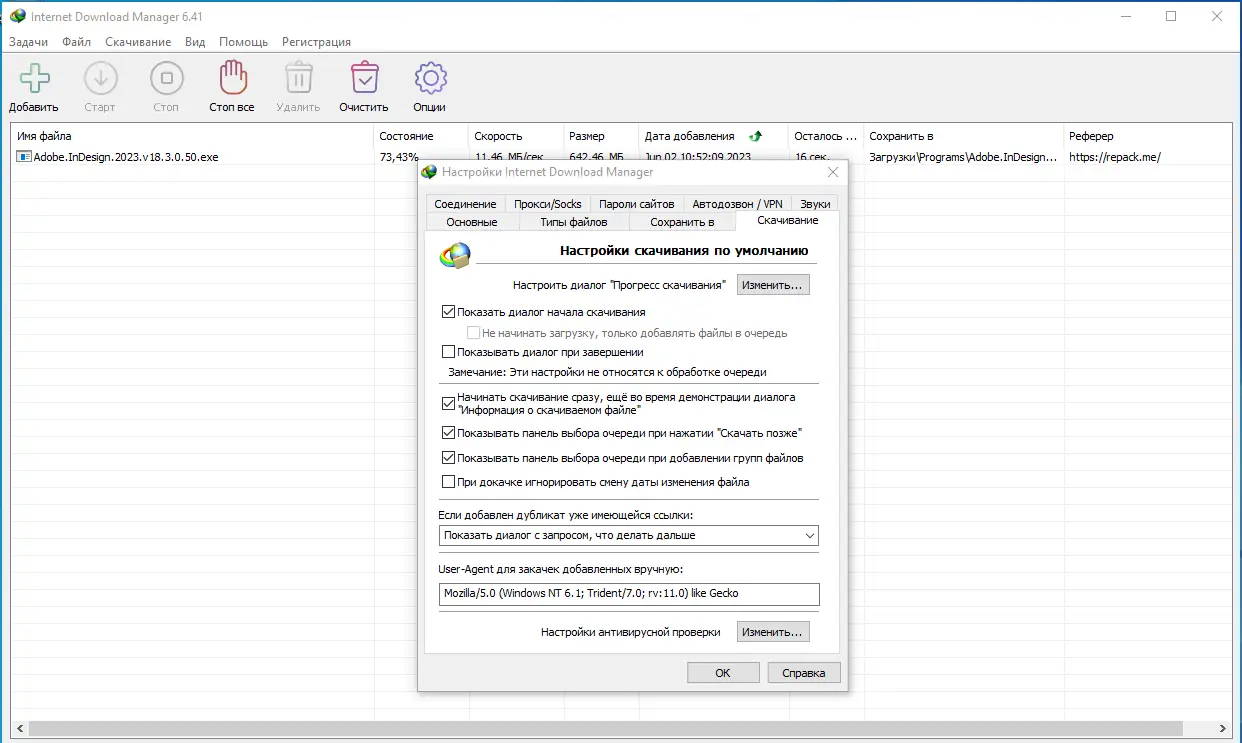Close the settings dialog with X
This screenshot has height=743, width=1242.
(832, 172)
